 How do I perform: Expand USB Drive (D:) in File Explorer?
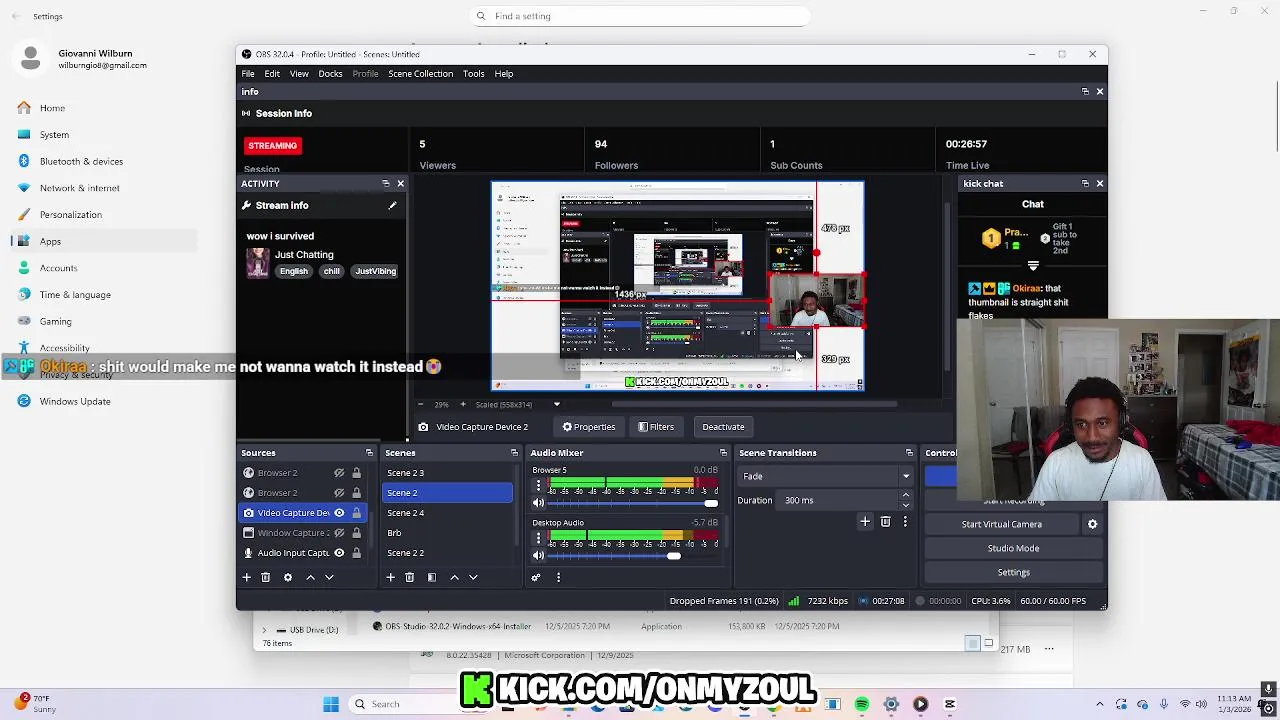point(264,630)
